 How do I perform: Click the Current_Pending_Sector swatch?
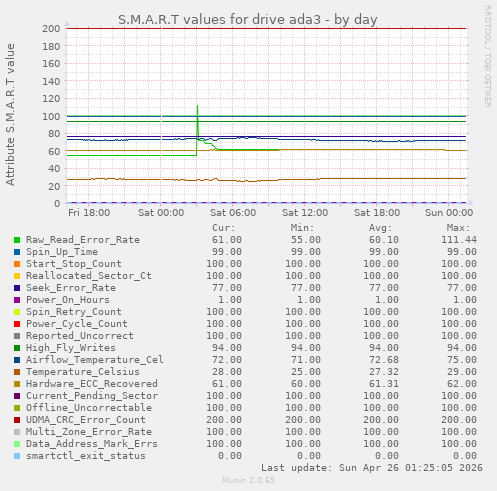[x=17, y=396]
